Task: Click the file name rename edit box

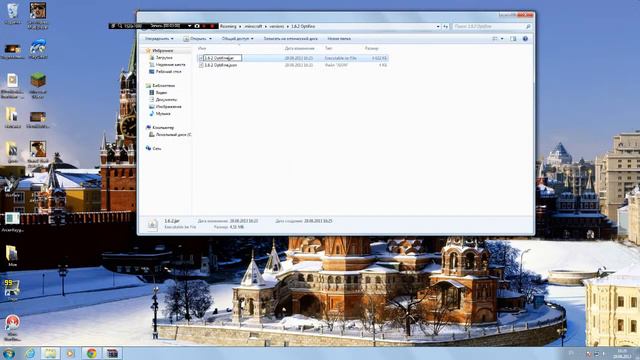Action: [222, 58]
